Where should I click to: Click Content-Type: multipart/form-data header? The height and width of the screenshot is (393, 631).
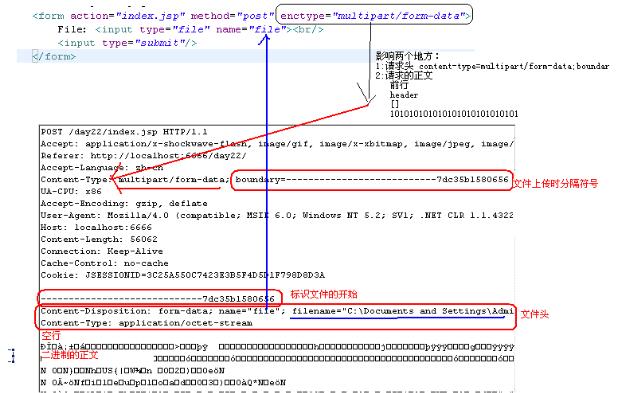135,179
